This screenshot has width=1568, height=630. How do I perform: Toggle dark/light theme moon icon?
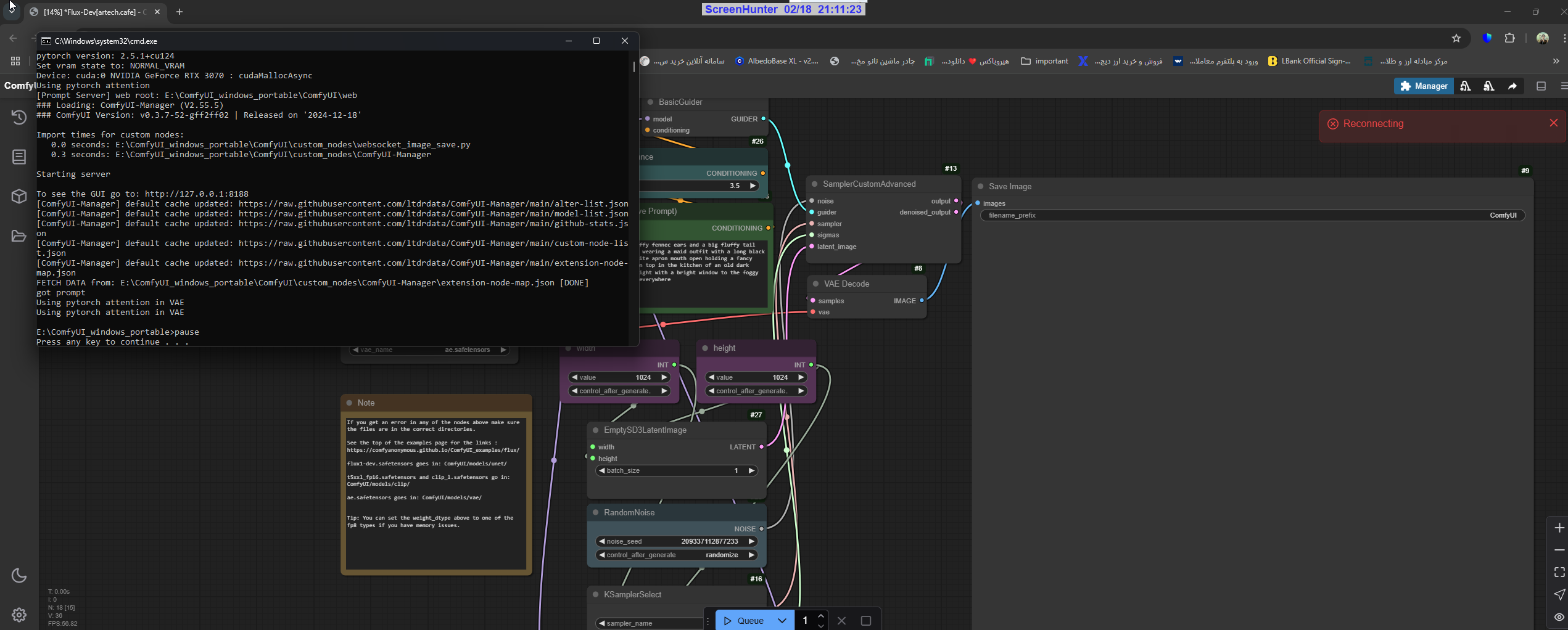click(x=19, y=575)
